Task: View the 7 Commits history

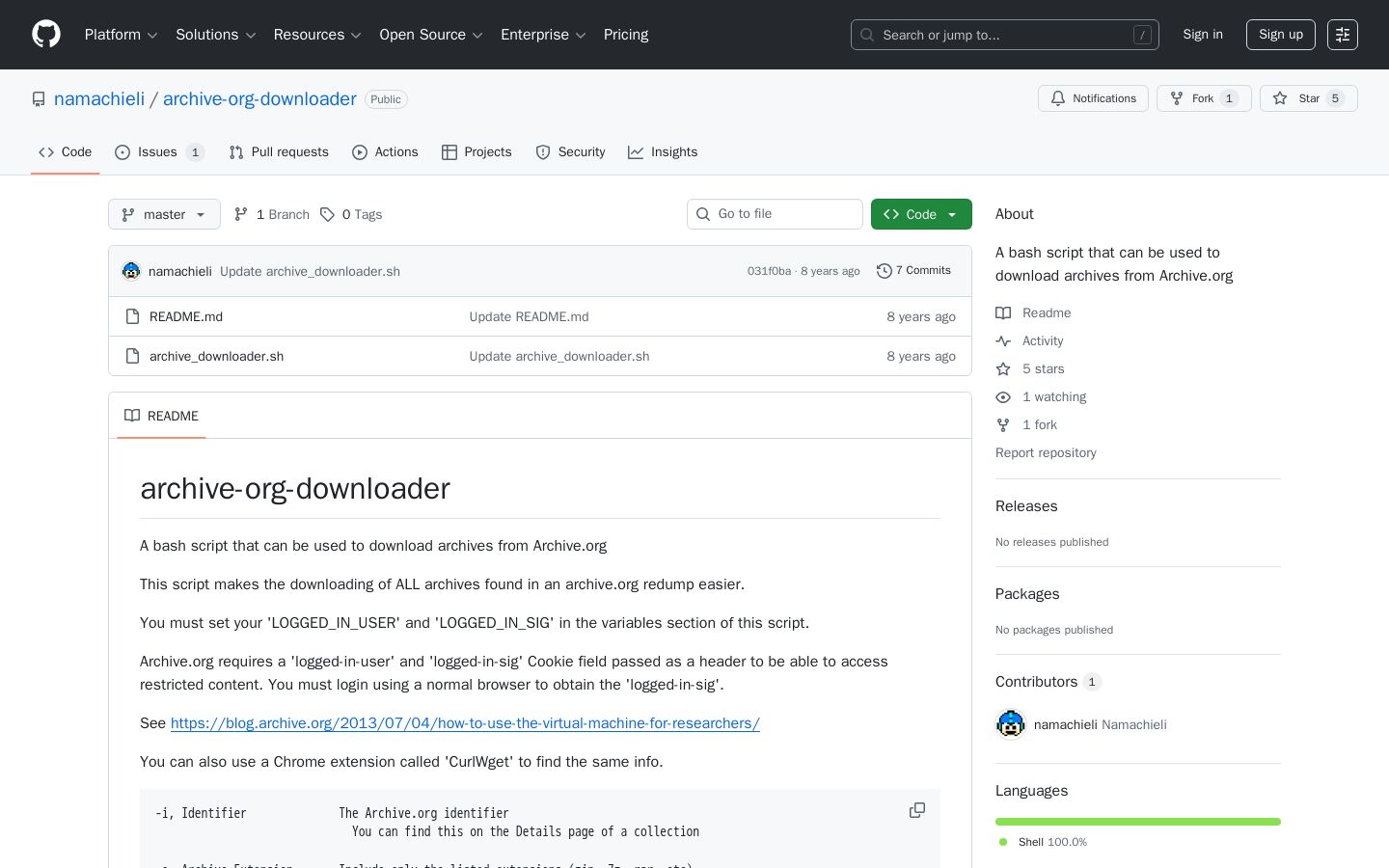Action: (x=913, y=271)
